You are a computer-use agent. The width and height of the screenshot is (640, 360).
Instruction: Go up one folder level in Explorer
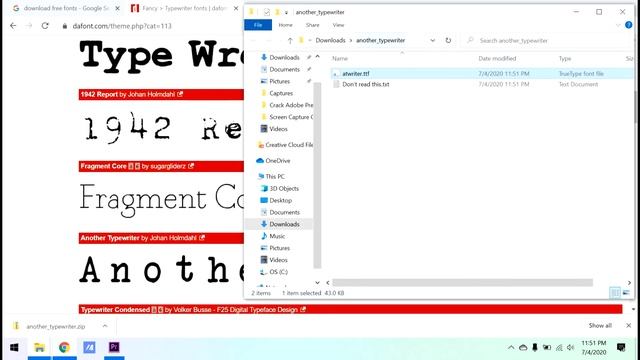(290, 40)
